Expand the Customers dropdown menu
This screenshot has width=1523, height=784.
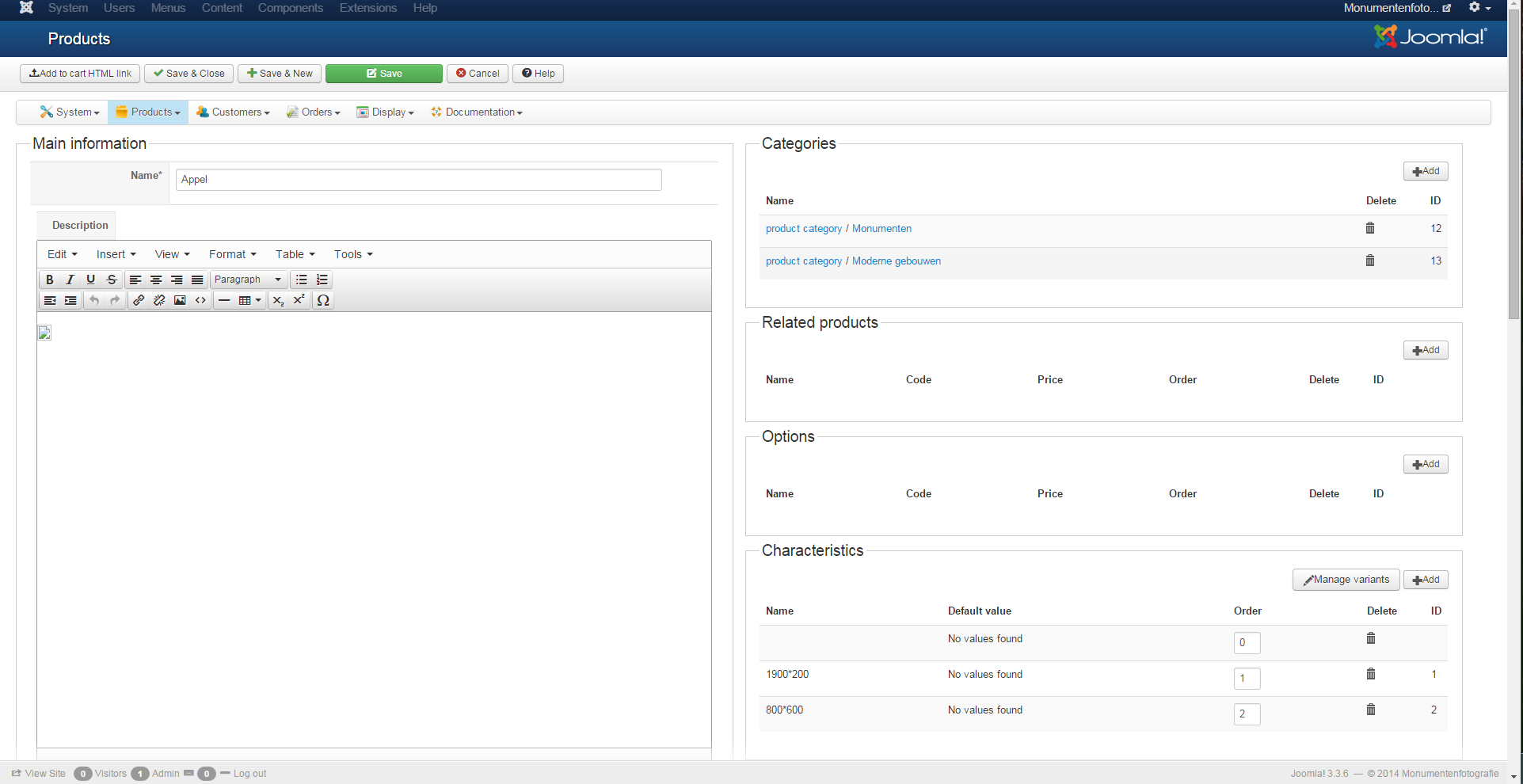pos(233,112)
